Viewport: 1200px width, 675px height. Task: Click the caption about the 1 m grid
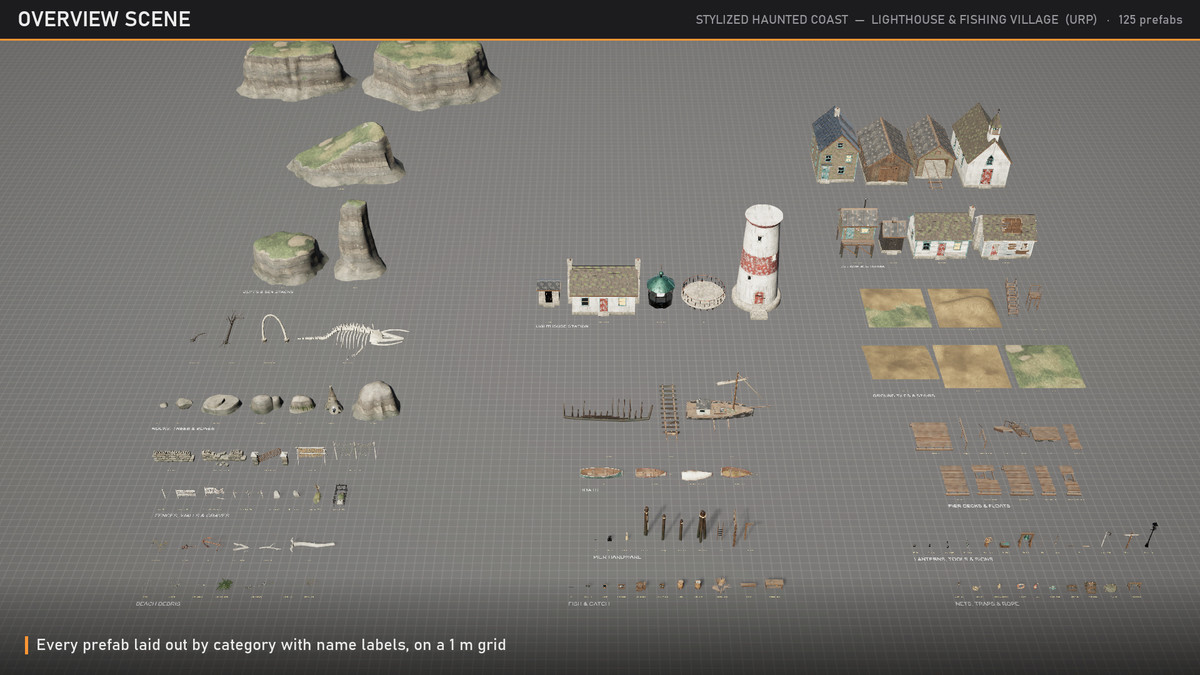[x=271, y=645]
